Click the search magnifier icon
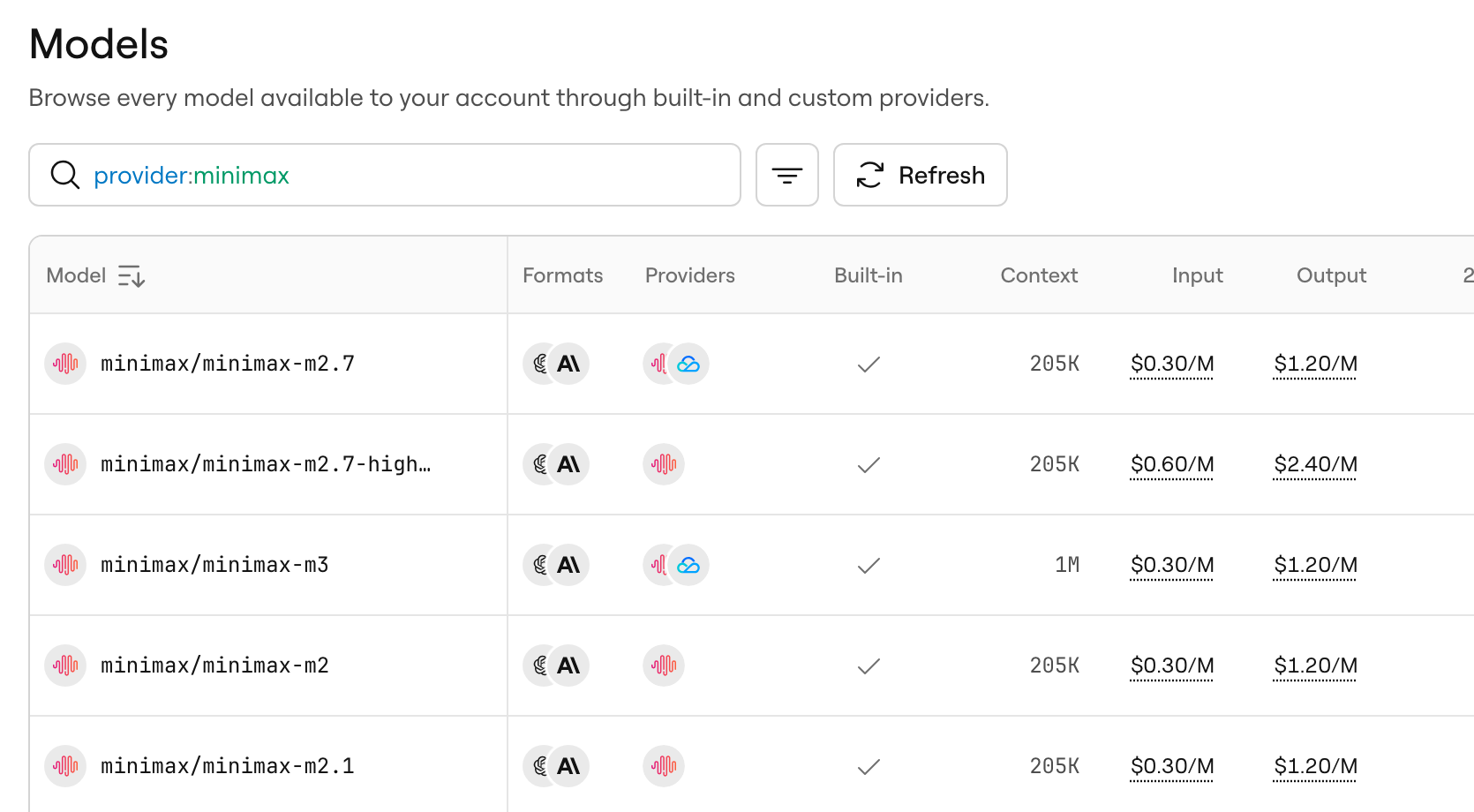 click(65, 175)
